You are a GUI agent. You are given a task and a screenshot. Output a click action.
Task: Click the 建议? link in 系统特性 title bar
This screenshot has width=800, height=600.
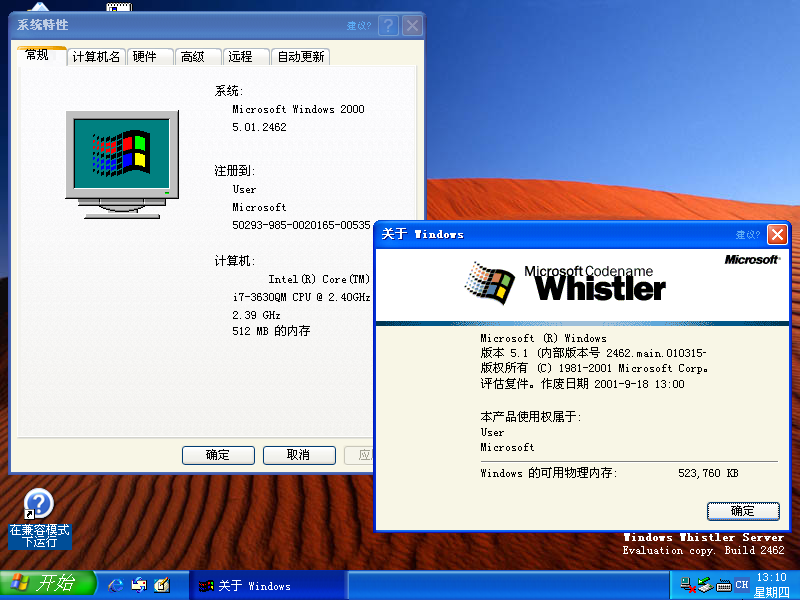[x=359, y=26]
